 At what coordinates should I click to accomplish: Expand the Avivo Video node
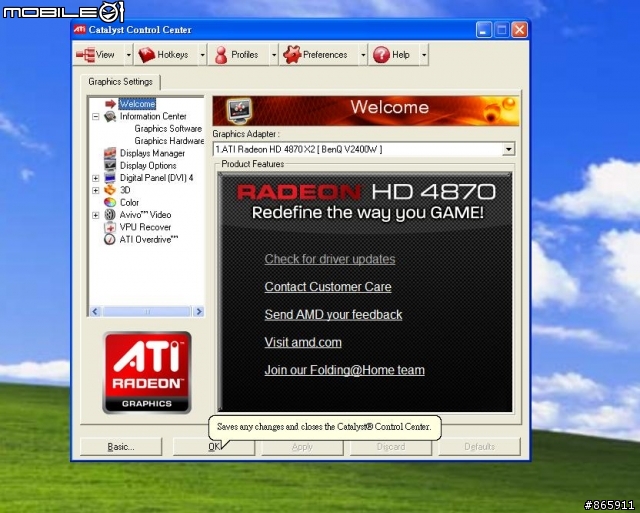tap(96, 215)
